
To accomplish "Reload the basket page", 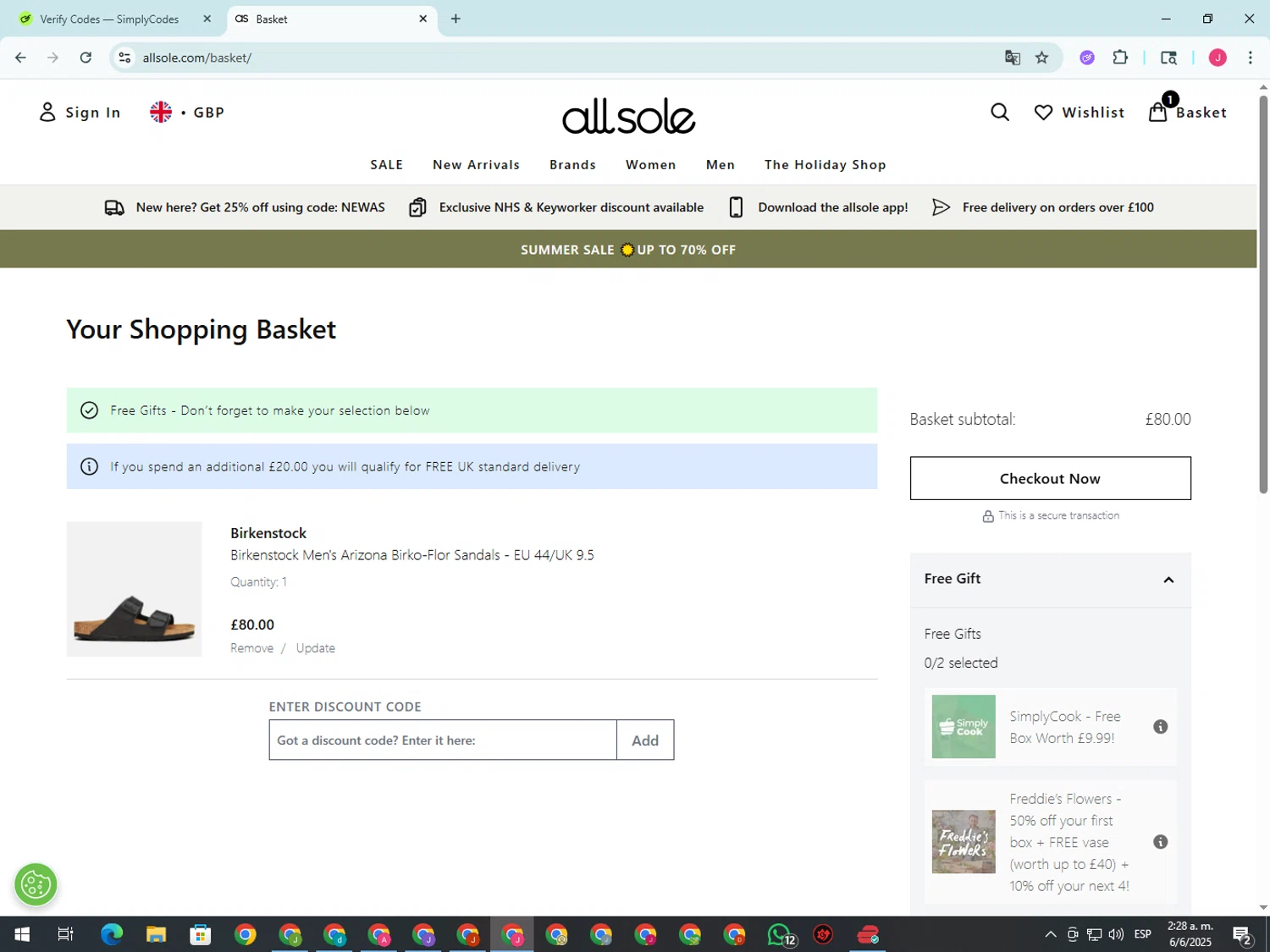I will 86,58.
